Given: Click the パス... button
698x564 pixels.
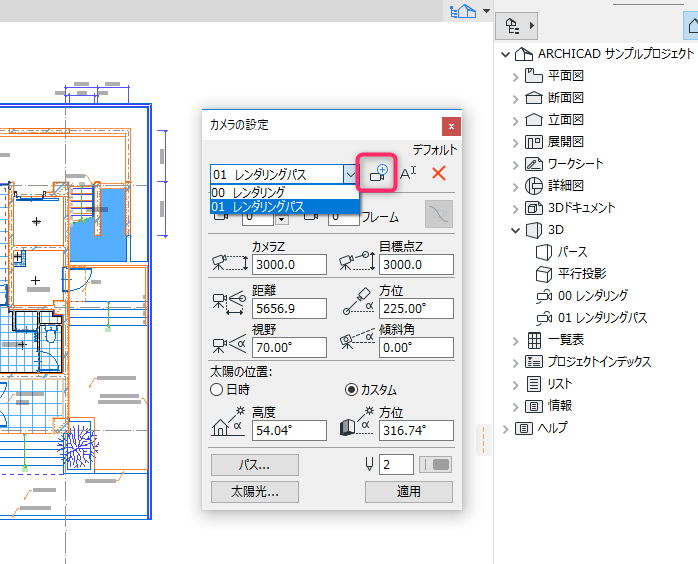Looking at the screenshot, I should pos(255,465).
